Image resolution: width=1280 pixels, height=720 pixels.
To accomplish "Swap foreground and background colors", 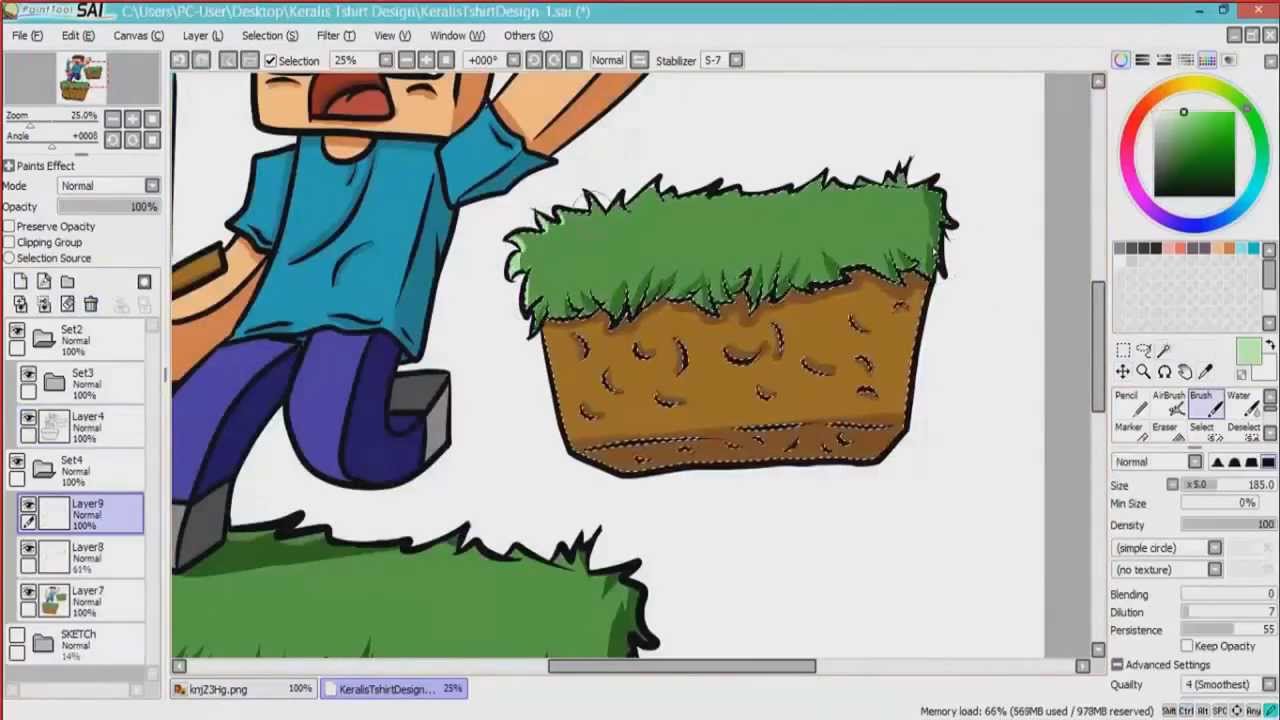I will pyautogui.click(x=1270, y=346).
